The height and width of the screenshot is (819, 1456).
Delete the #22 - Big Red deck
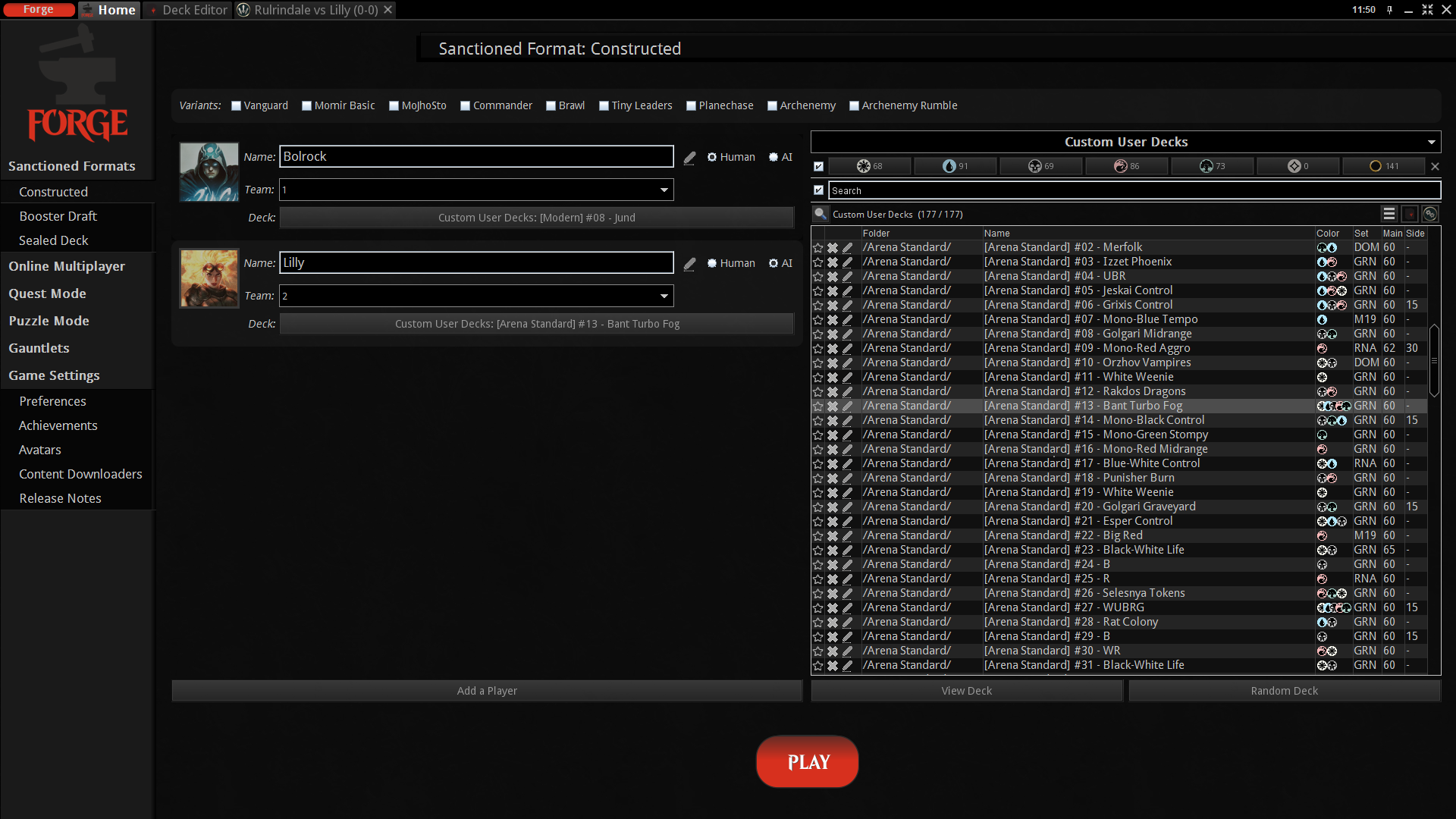coord(833,535)
